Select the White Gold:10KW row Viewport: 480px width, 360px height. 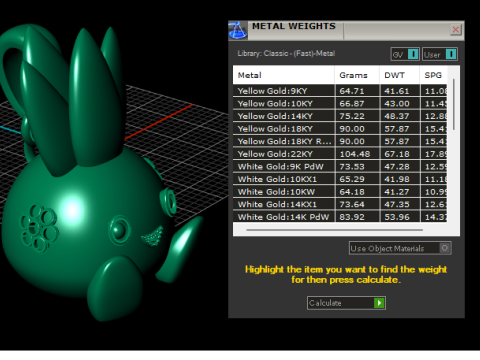click(x=340, y=192)
